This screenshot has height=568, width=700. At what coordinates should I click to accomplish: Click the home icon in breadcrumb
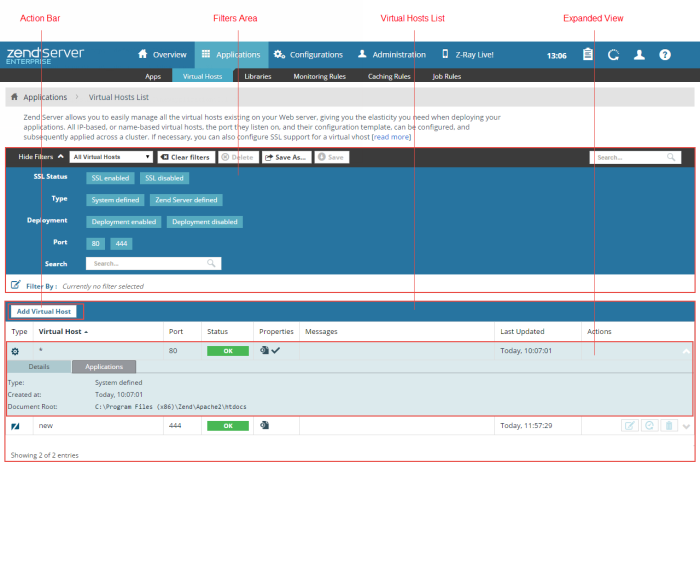pyautogui.click(x=14, y=98)
